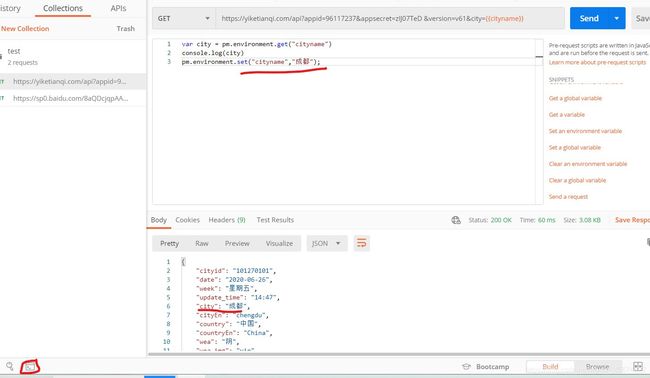Open the GET method dropdown
This screenshot has height=378, width=650.
[x=184, y=19]
